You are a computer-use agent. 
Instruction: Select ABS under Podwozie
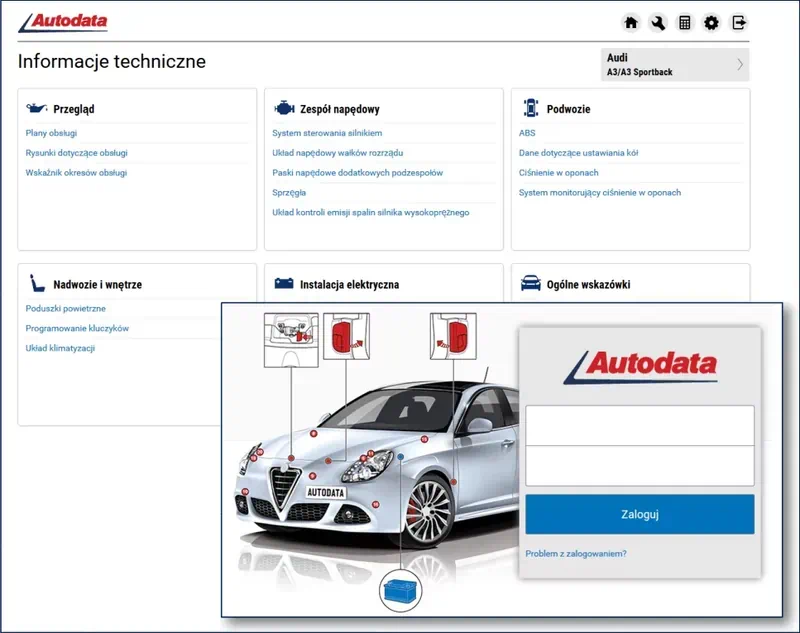pos(527,133)
